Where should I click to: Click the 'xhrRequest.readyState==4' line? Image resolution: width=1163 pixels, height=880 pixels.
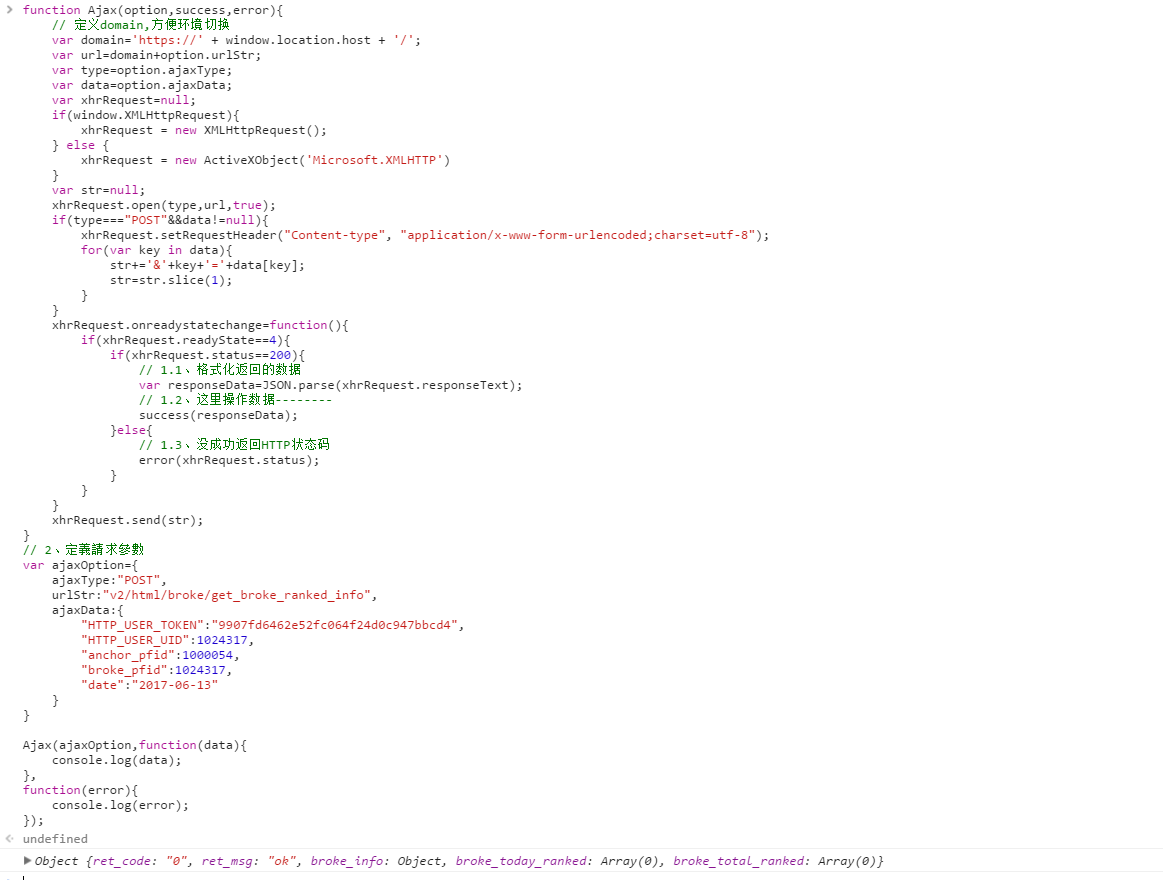pyautogui.click(x=185, y=340)
